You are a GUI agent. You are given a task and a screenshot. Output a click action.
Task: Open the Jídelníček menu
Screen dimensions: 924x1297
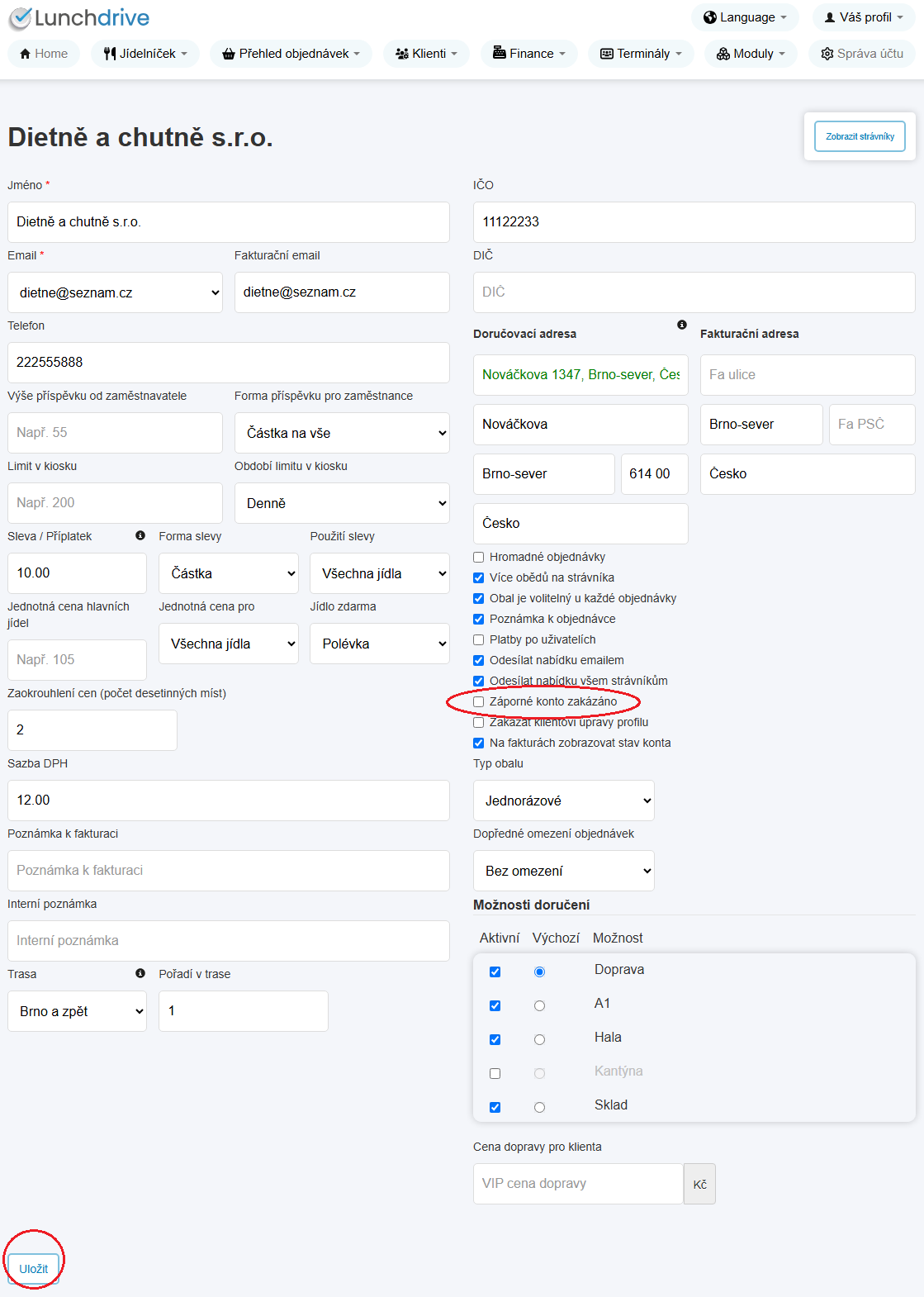click(x=145, y=54)
